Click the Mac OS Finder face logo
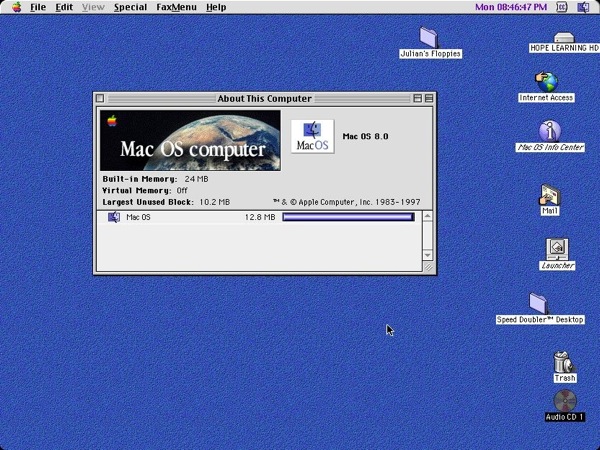This screenshot has width=600, height=450. pos(312,136)
